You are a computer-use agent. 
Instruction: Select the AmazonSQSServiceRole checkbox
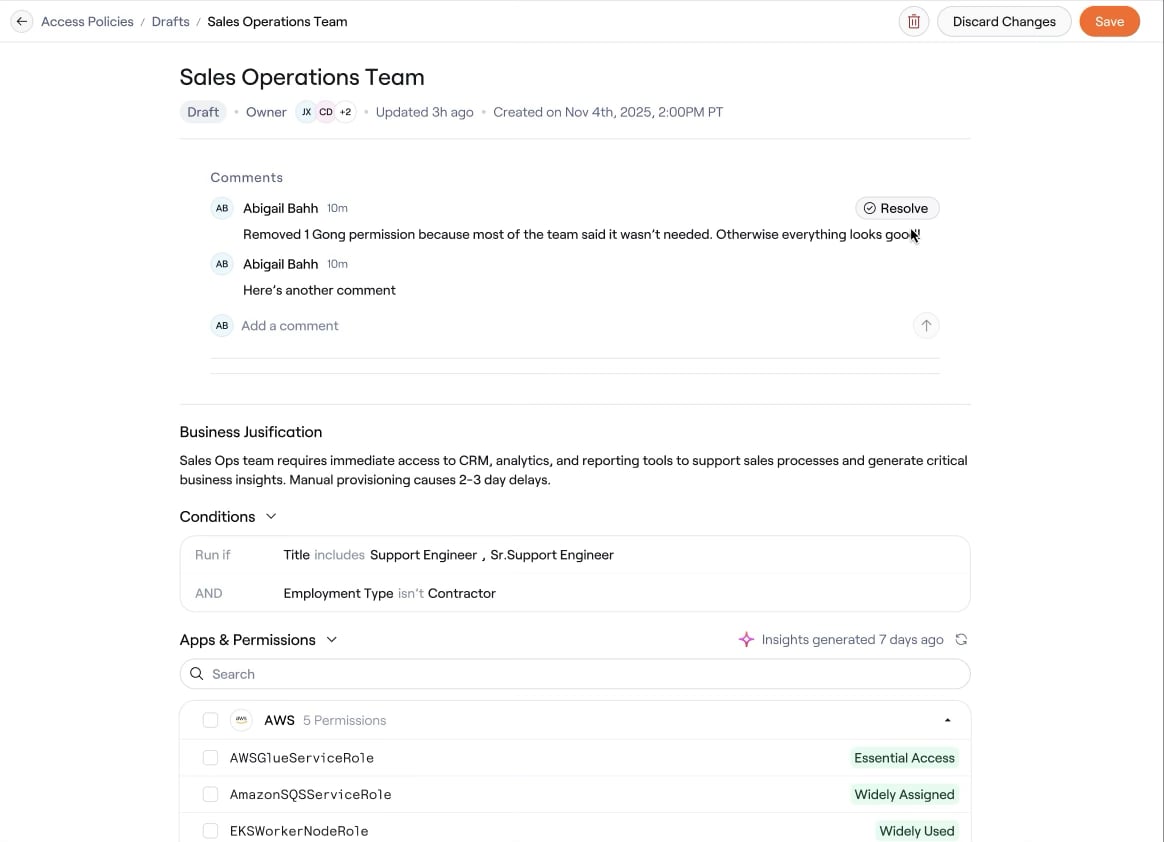click(x=210, y=794)
